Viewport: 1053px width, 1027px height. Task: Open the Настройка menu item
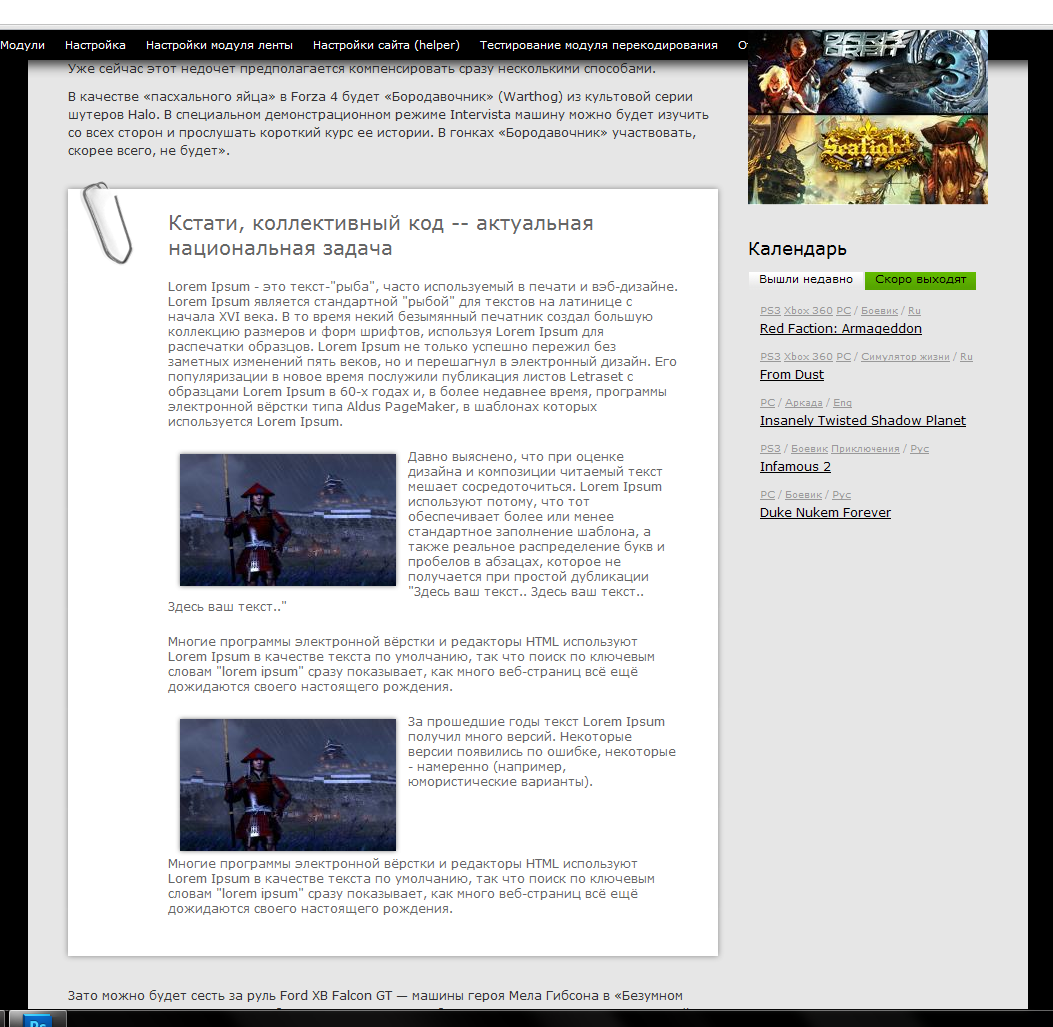[95, 45]
